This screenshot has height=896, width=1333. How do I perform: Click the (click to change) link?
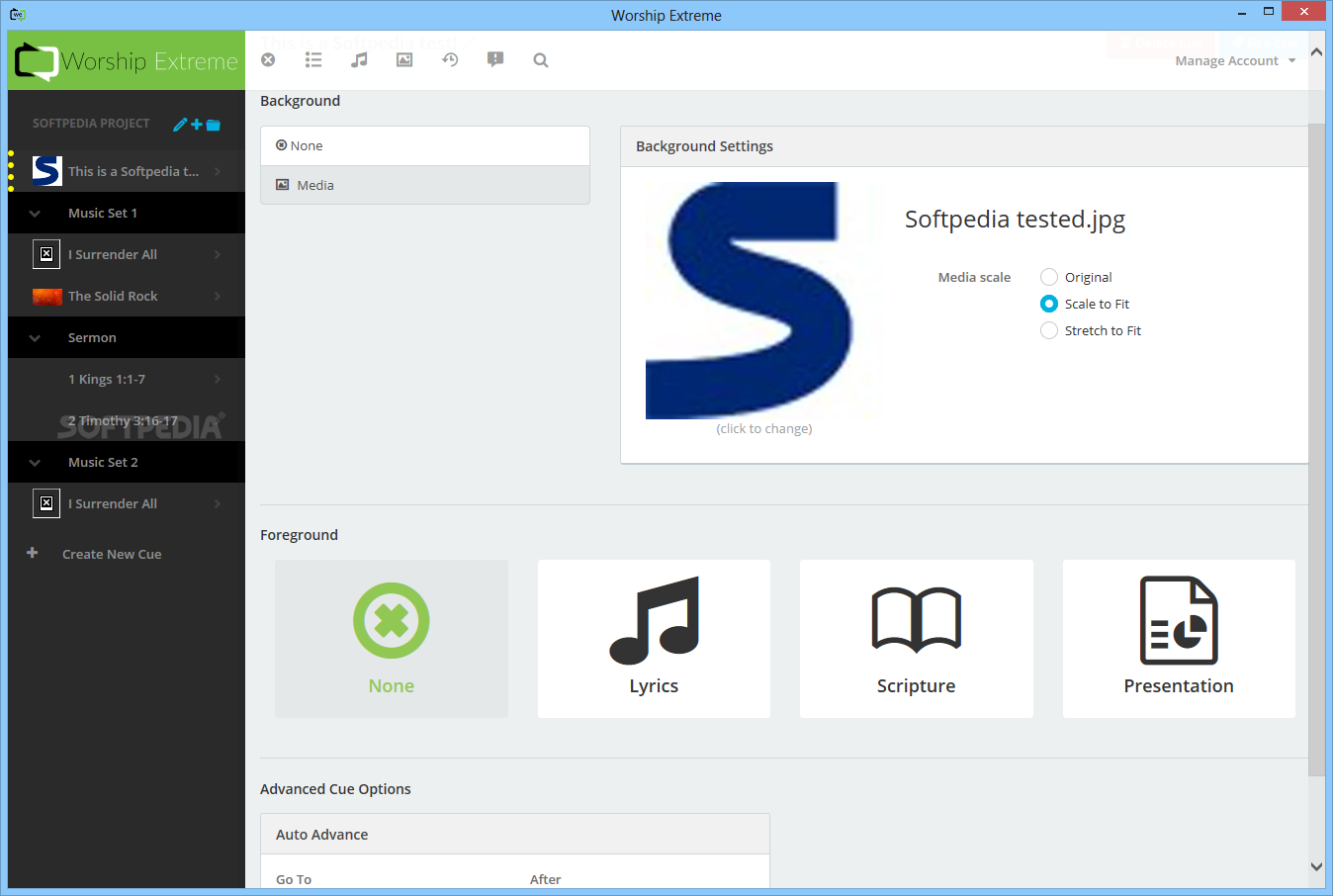[x=764, y=428]
